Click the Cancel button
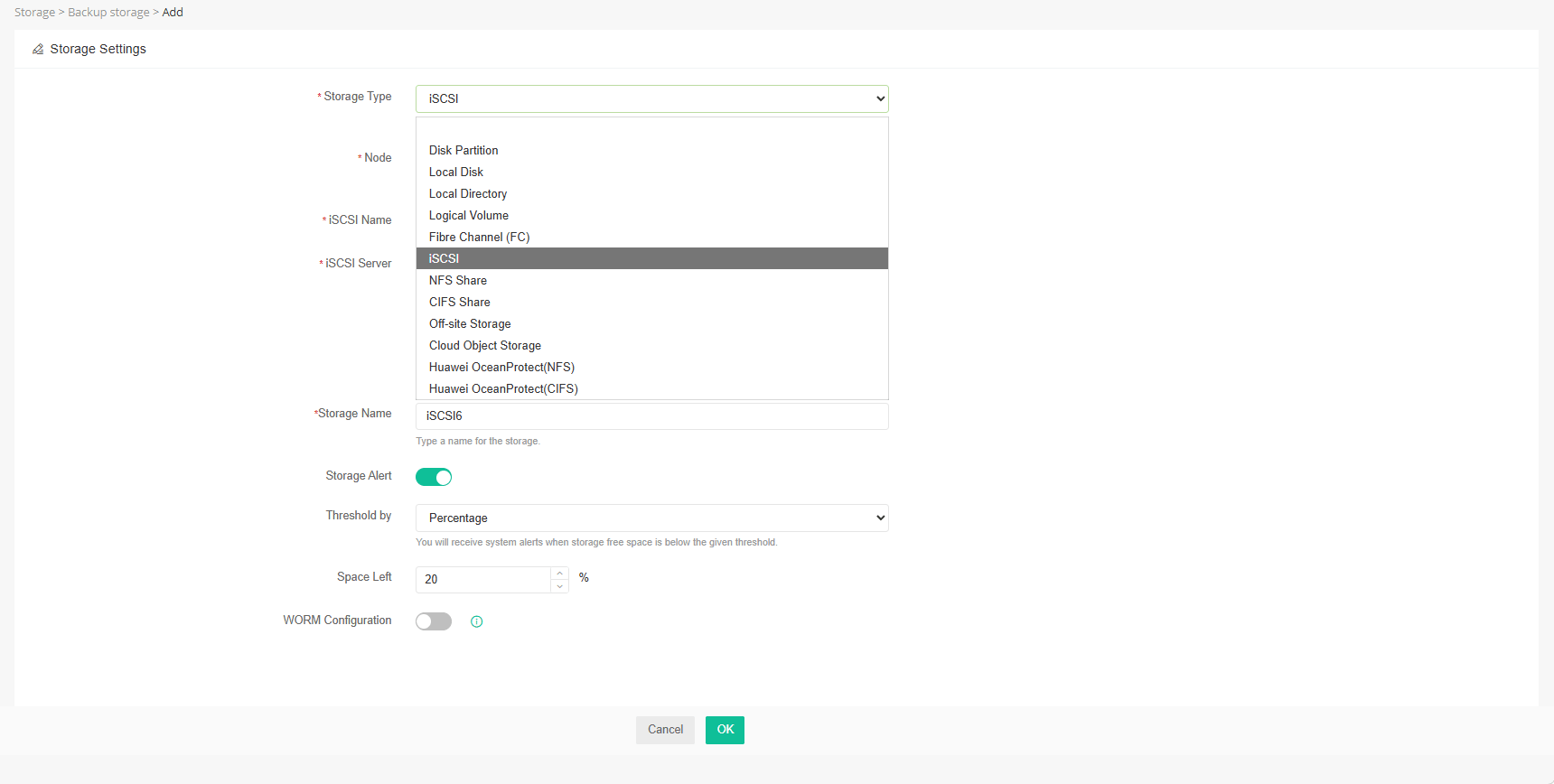Screen dimensions: 1554x784 point(665,730)
